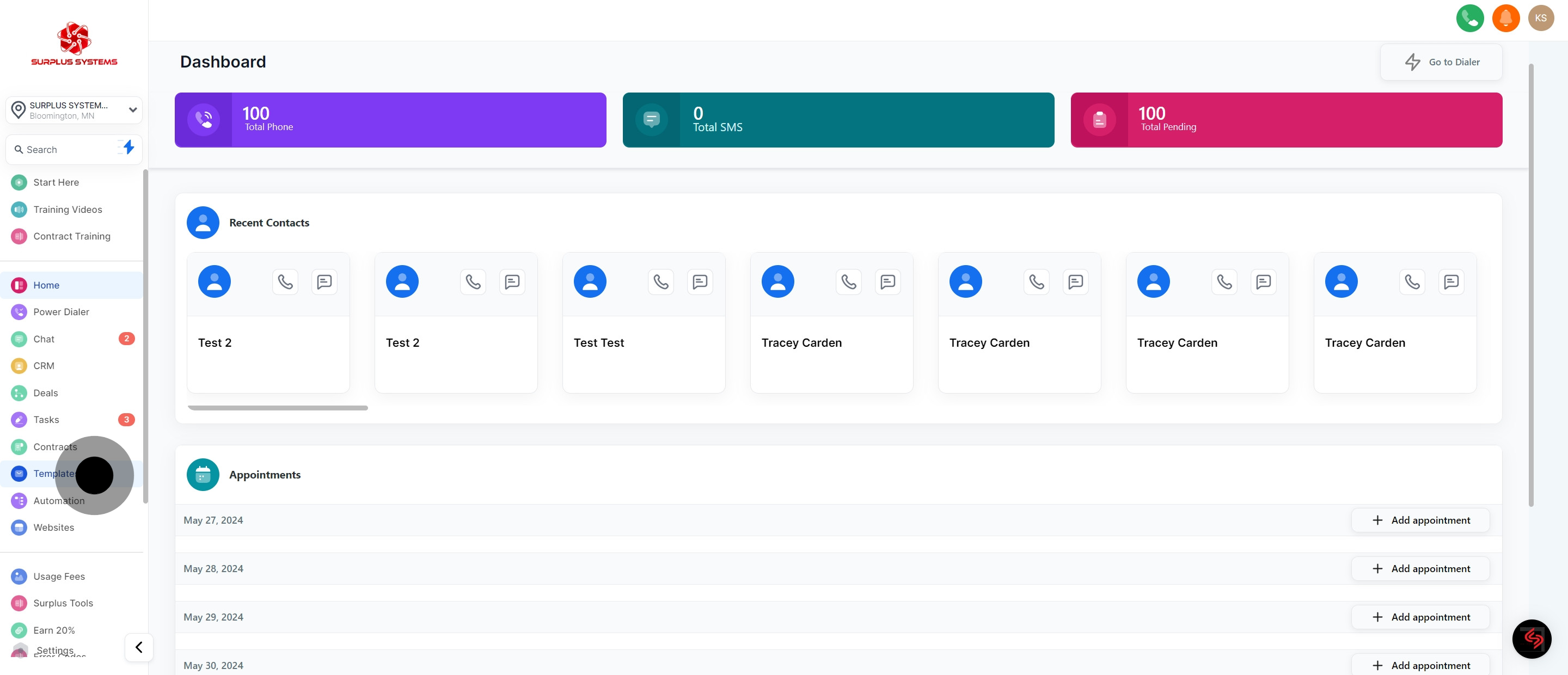Open Power Dialer from the sidebar
This screenshot has width=1568, height=675.
click(61, 311)
